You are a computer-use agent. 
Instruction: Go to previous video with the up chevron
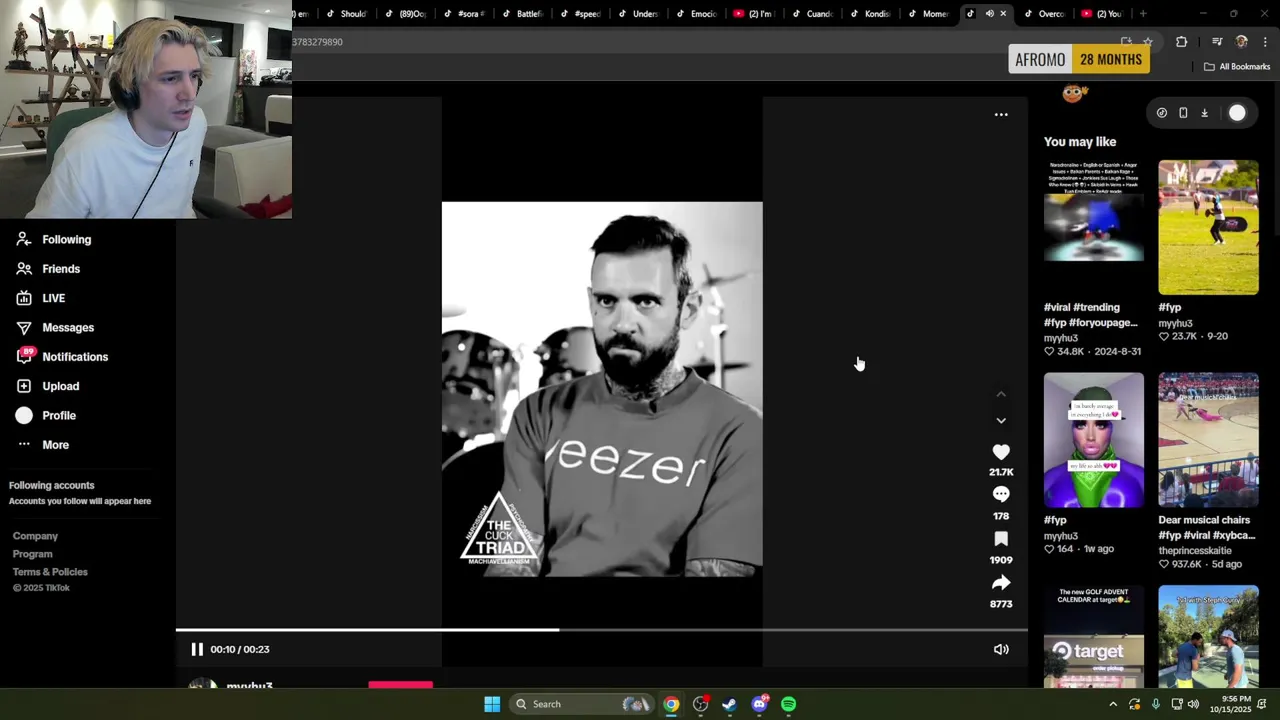coord(1001,395)
